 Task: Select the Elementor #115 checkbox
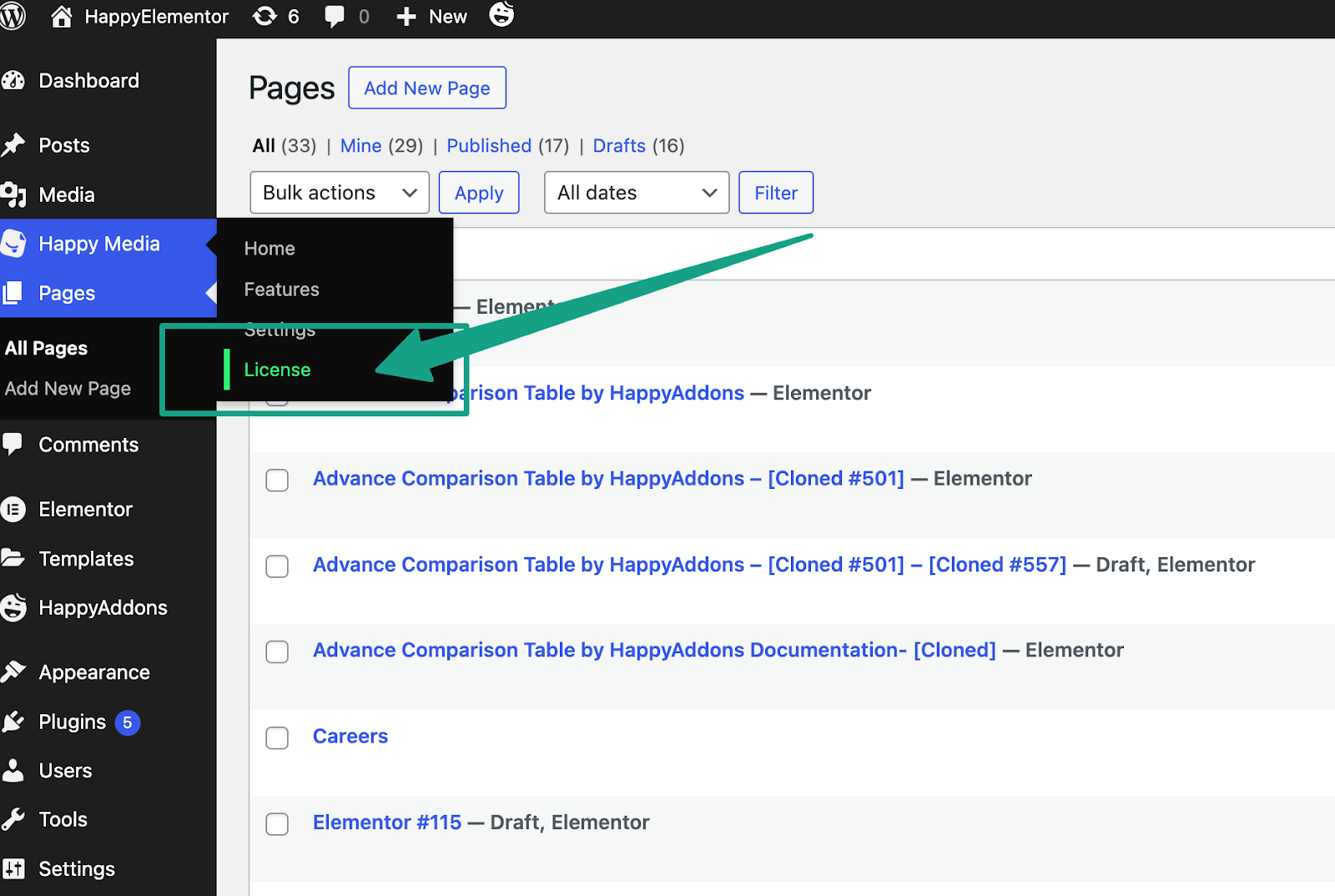coord(277,824)
